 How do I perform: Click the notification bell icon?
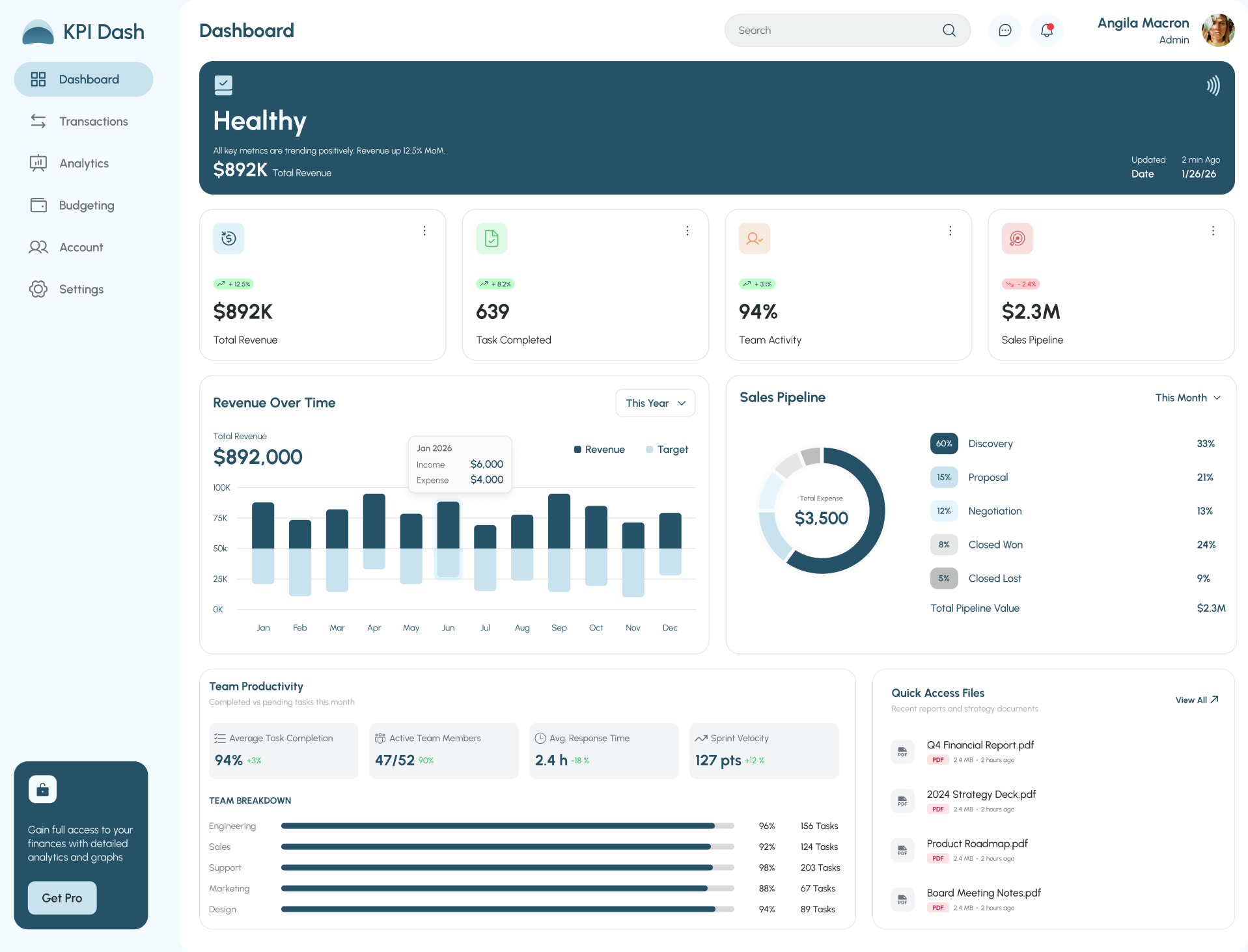click(1046, 30)
